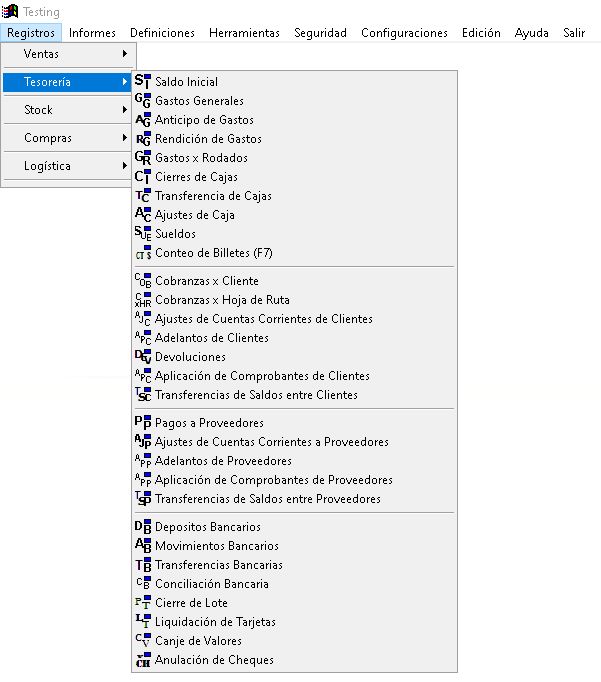Expand the Stock submenu arrow
Image resolution: width=601 pixels, height=682 pixels.
coord(125,110)
